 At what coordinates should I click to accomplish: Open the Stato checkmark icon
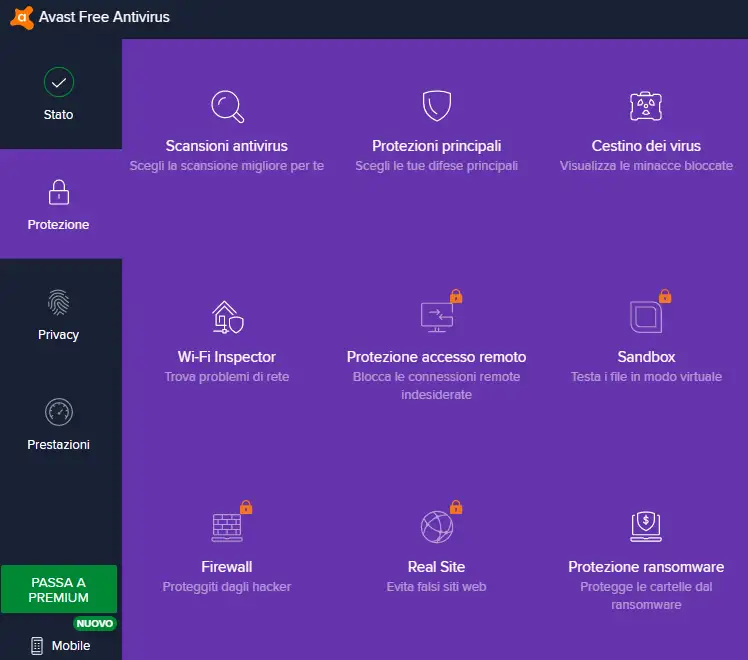coord(59,82)
